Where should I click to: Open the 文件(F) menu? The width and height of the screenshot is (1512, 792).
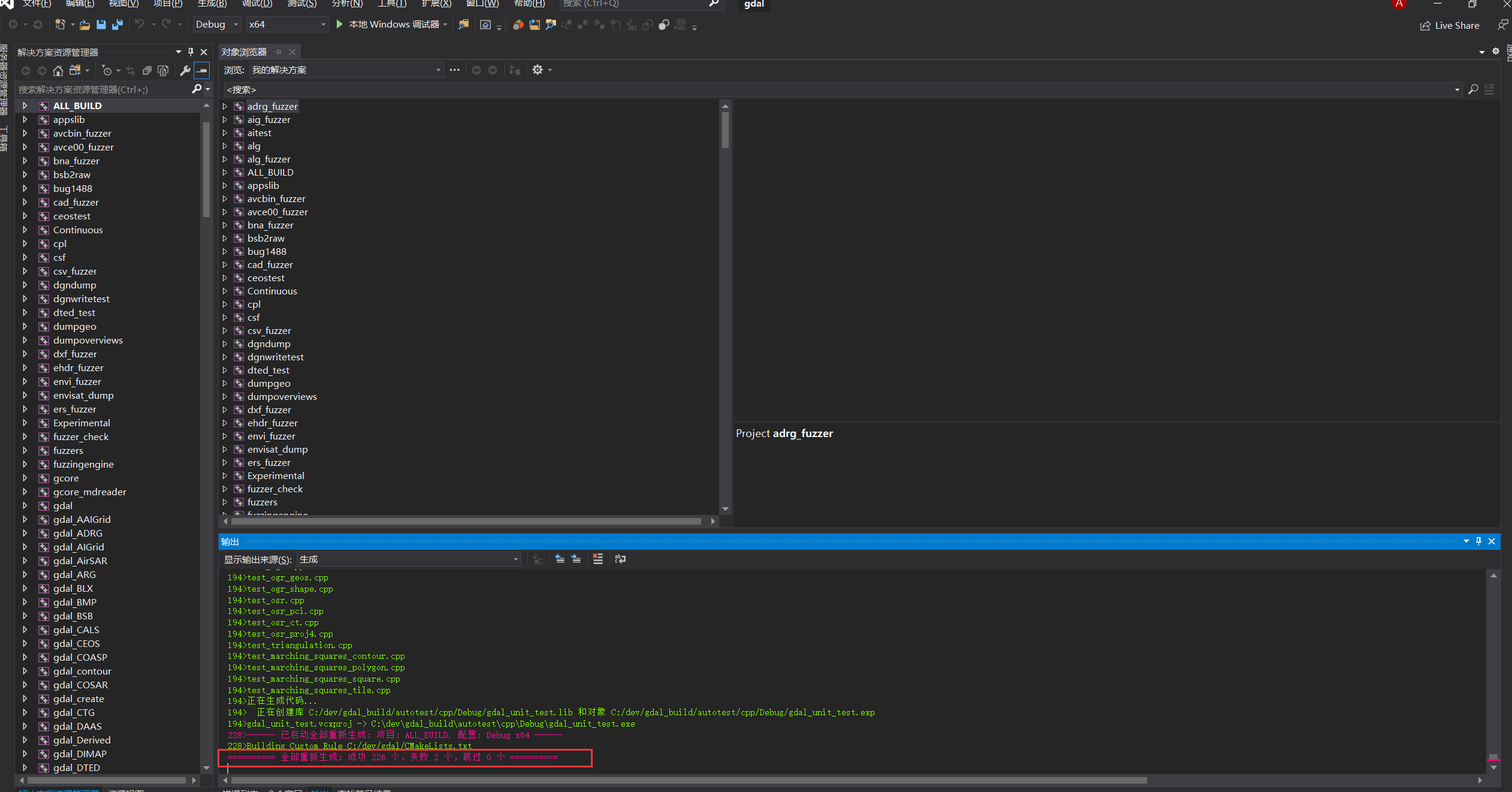tap(37, 4)
